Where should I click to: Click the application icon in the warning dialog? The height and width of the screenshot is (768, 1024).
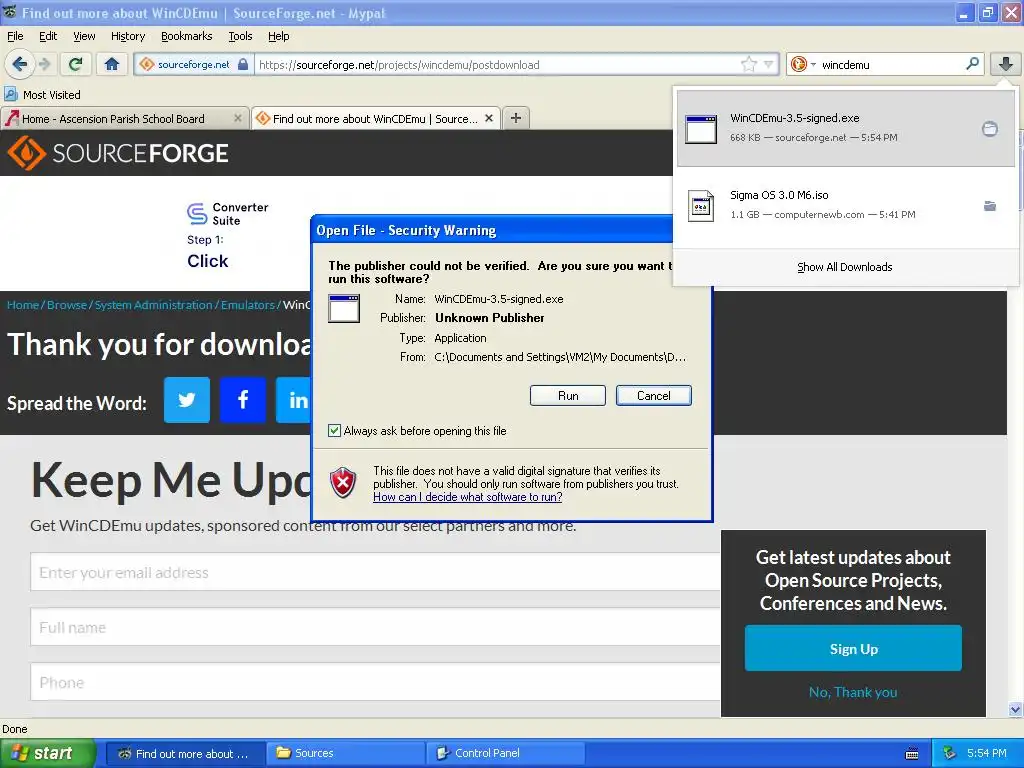click(x=344, y=309)
